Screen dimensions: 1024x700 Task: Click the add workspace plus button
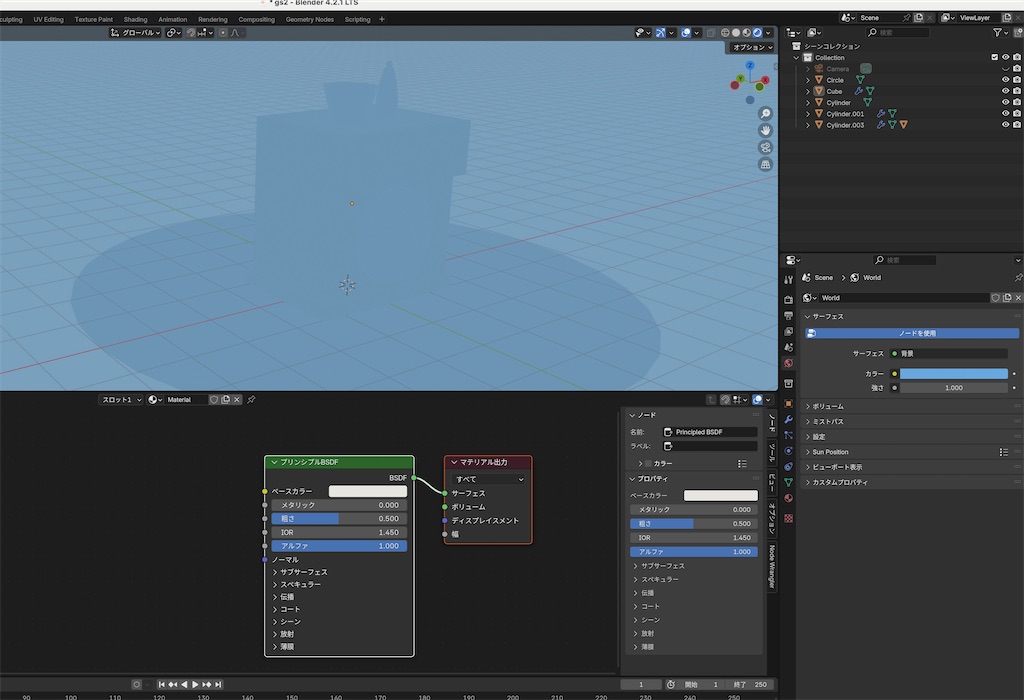click(x=381, y=20)
